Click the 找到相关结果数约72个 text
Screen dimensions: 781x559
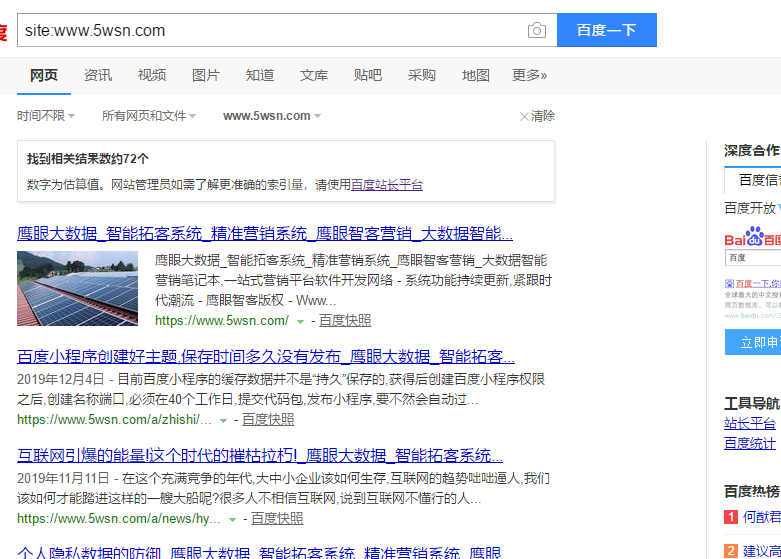tap(88, 159)
